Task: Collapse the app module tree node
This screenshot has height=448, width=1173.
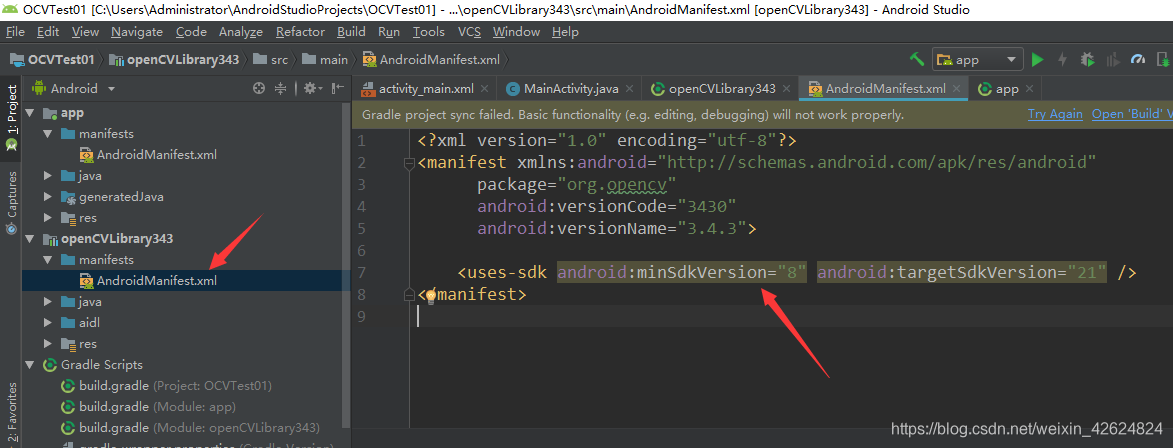Action: (30, 113)
